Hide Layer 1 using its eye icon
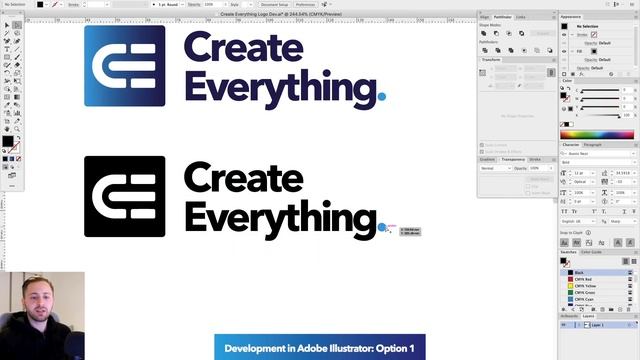Viewport: 640px width, 360px height. 564,325
